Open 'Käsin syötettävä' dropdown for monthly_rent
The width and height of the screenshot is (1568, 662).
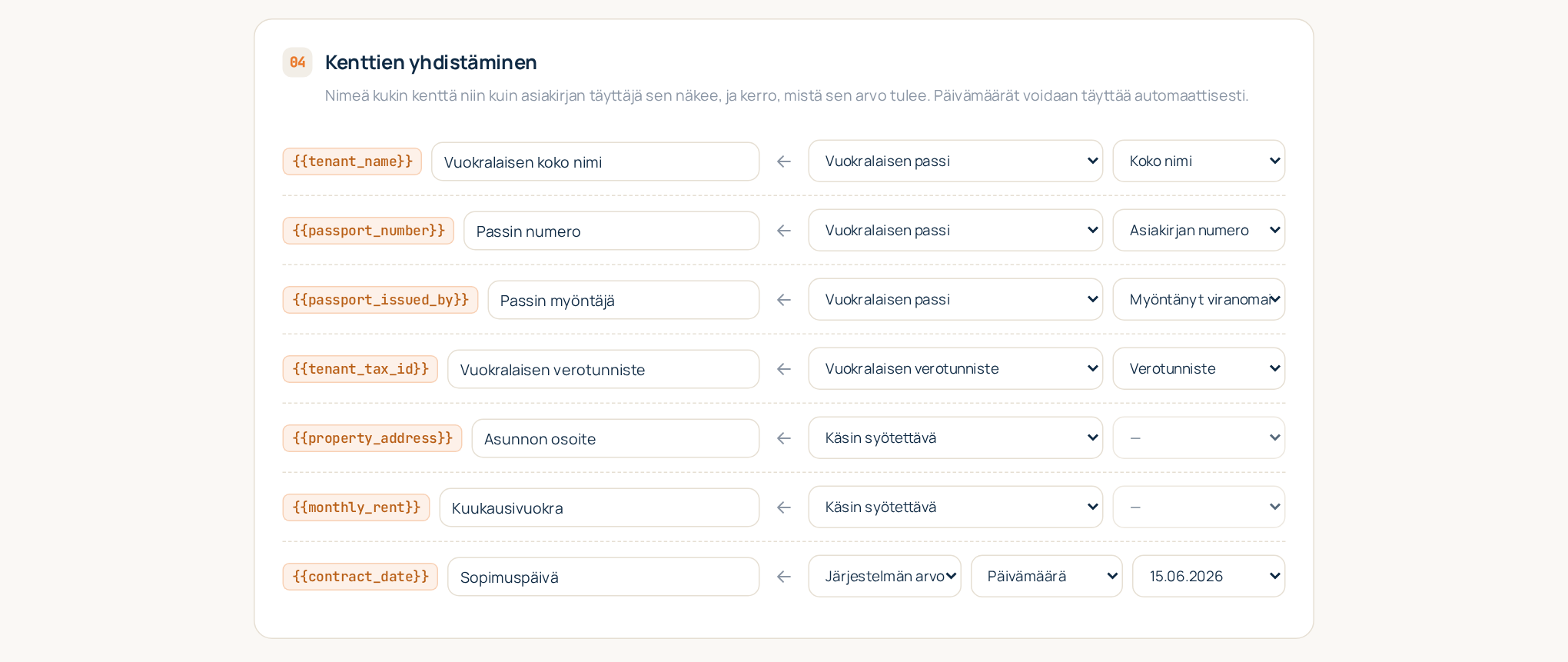point(955,507)
